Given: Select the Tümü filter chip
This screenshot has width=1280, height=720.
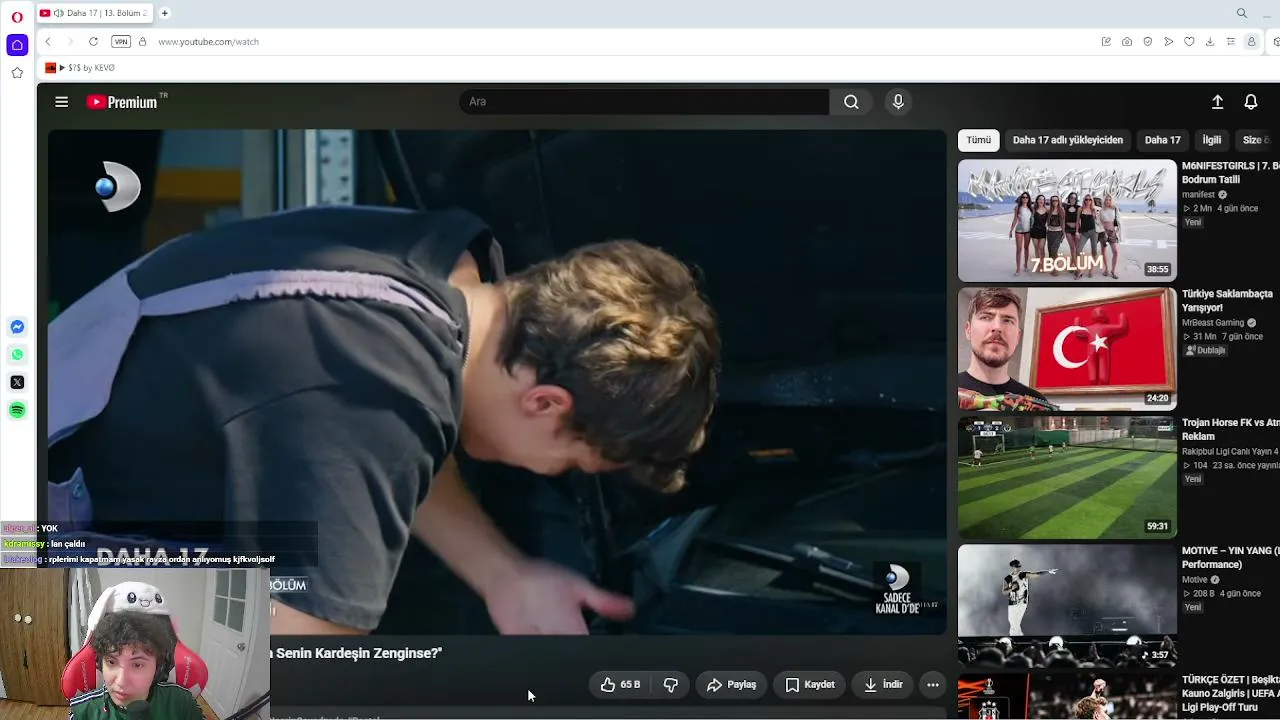Looking at the screenshot, I should pos(978,140).
